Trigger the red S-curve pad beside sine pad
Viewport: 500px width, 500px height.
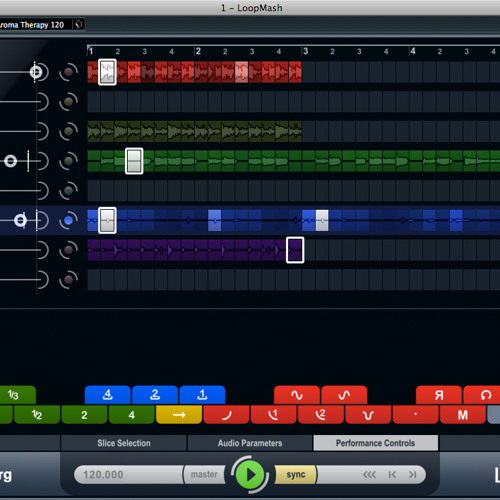coord(344,395)
